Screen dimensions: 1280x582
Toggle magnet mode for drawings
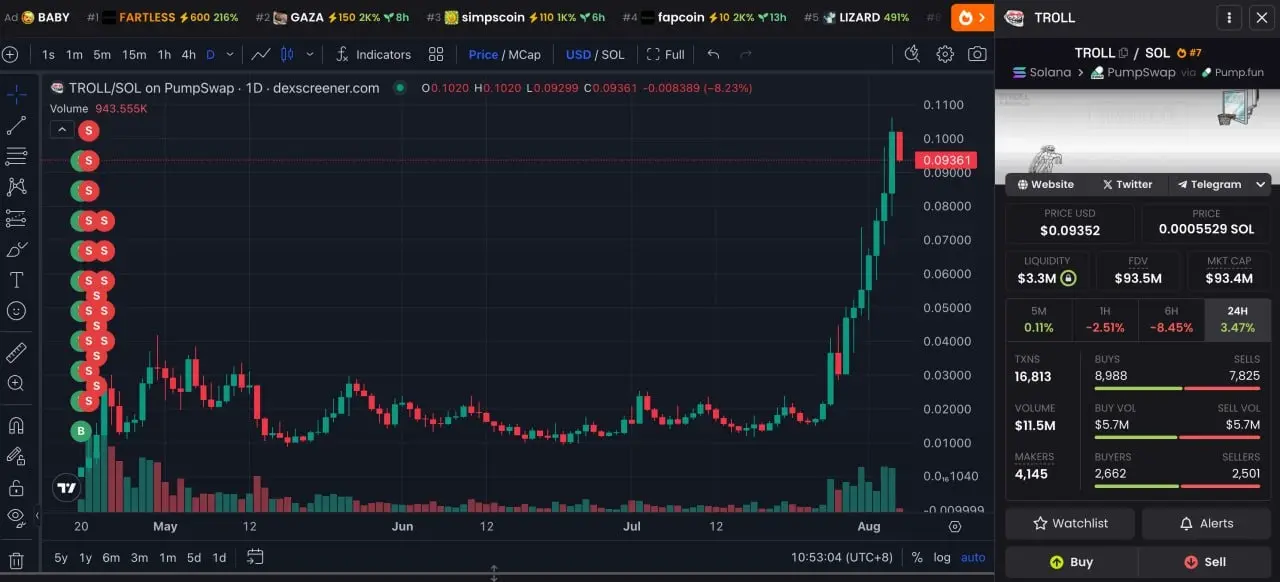click(x=16, y=425)
